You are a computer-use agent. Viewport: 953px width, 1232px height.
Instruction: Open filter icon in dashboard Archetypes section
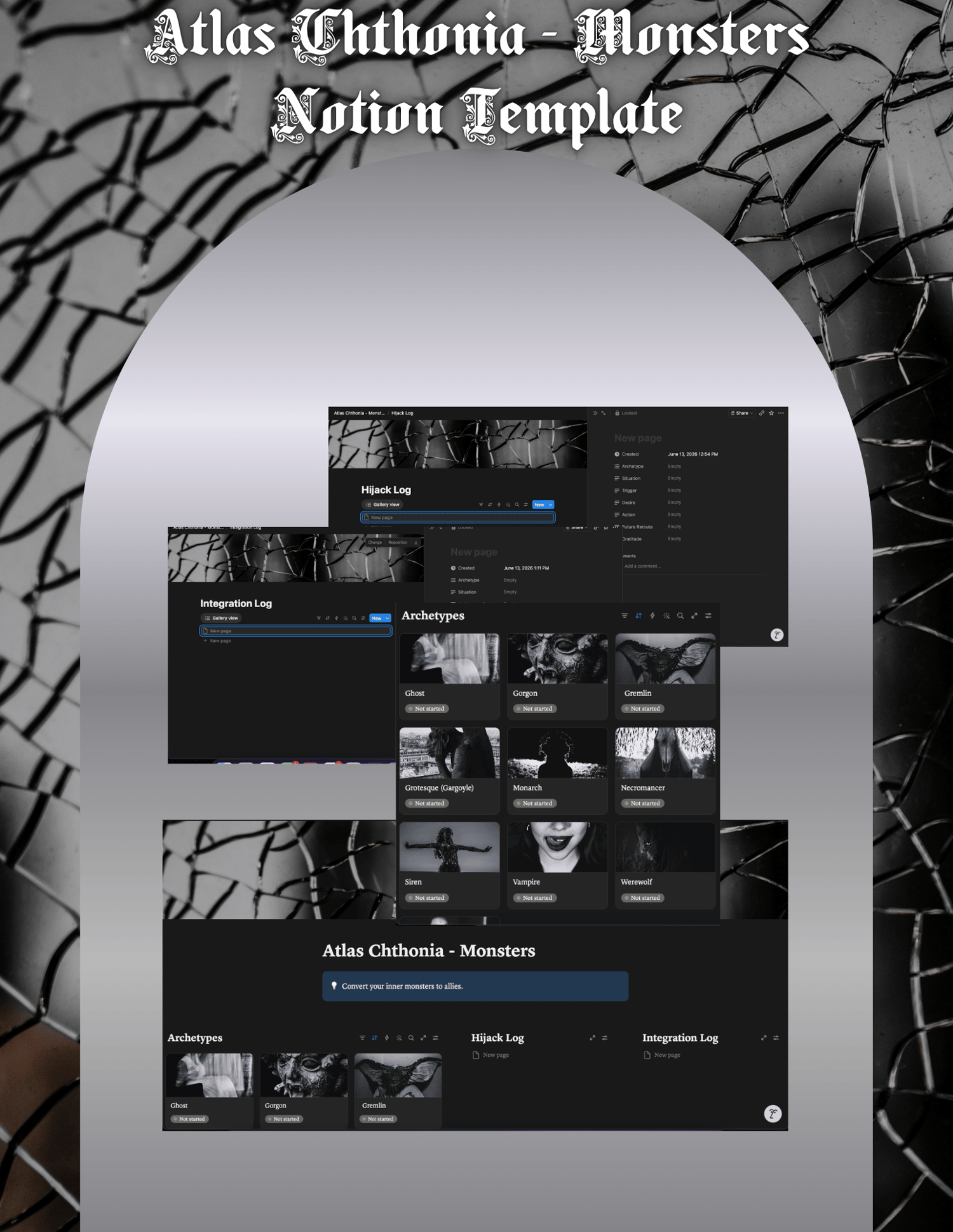(362, 1038)
